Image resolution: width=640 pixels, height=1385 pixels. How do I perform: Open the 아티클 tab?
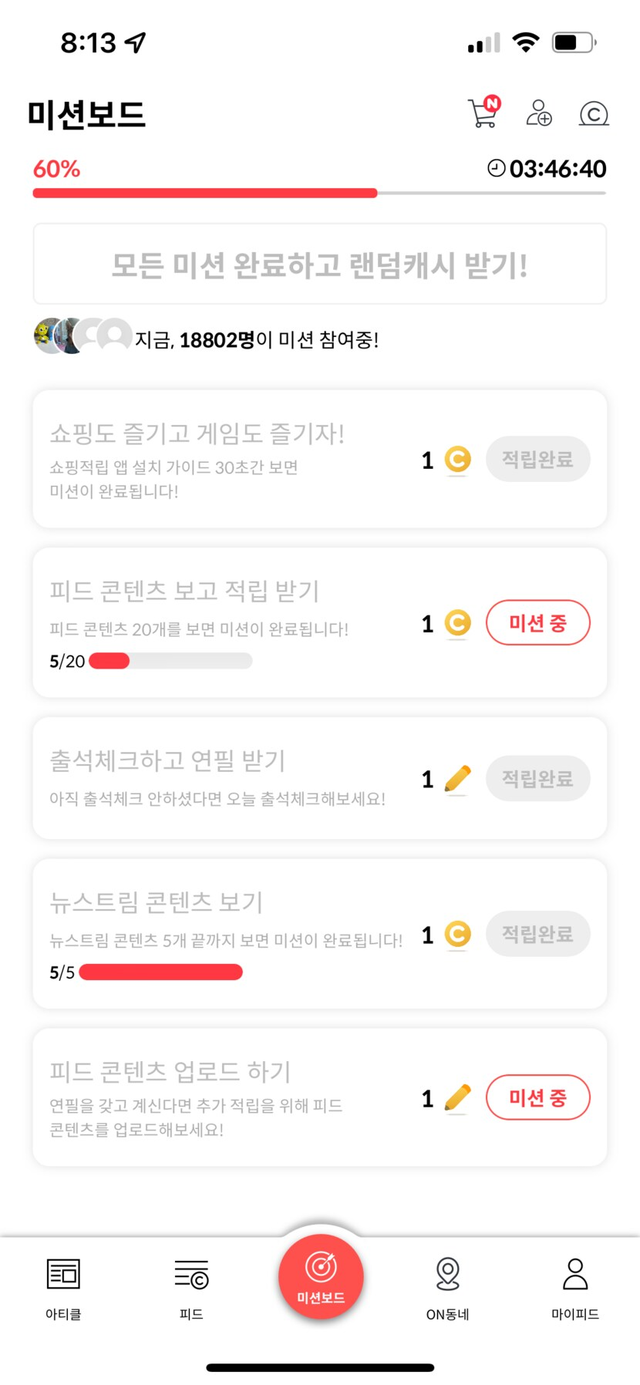pyautogui.click(x=63, y=1289)
